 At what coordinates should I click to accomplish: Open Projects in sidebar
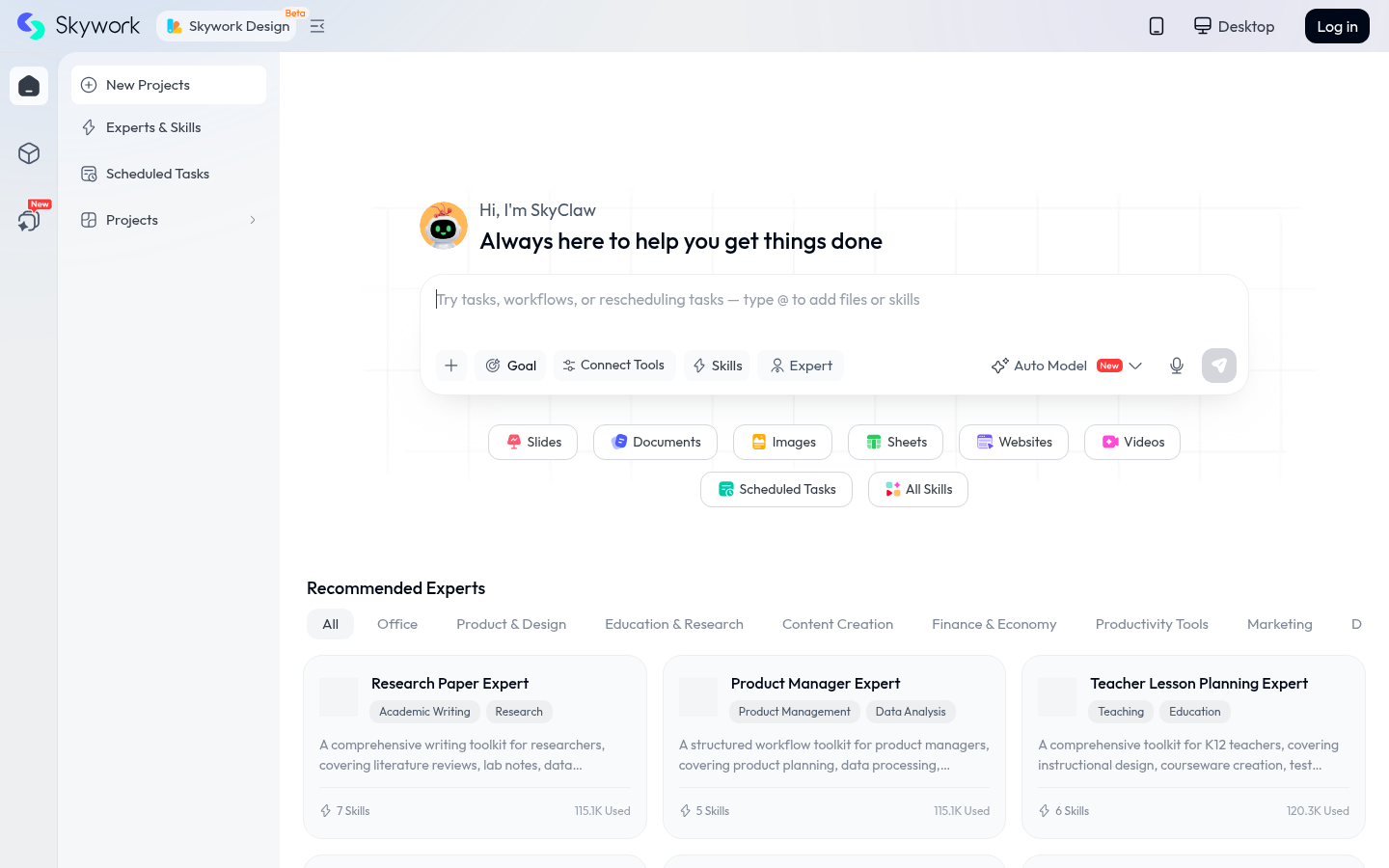point(169,220)
